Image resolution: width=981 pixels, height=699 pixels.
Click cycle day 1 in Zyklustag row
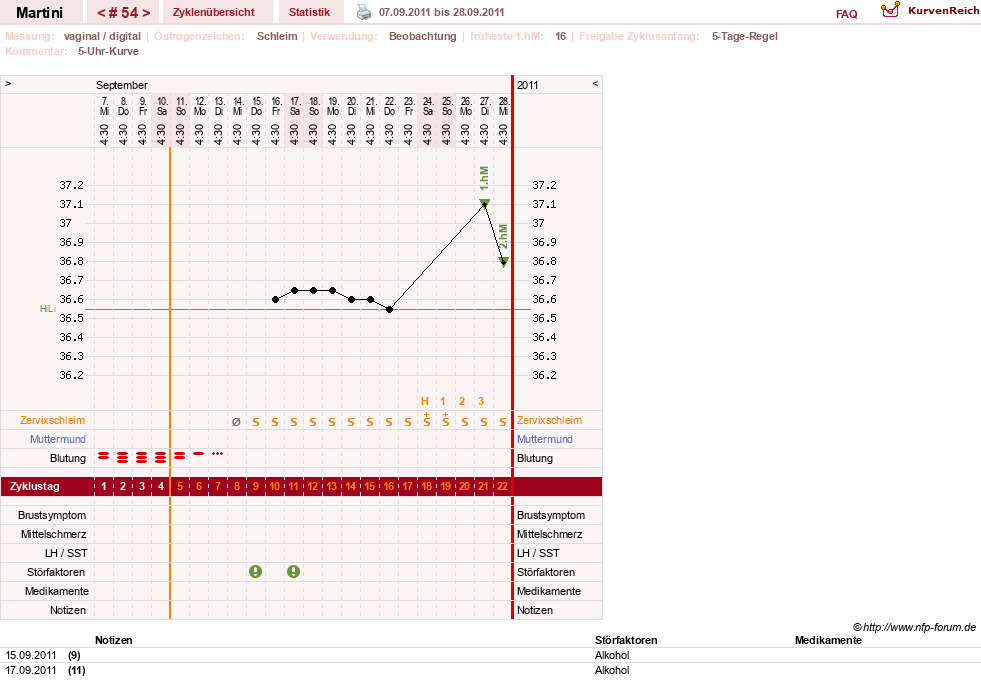pos(104,486)
